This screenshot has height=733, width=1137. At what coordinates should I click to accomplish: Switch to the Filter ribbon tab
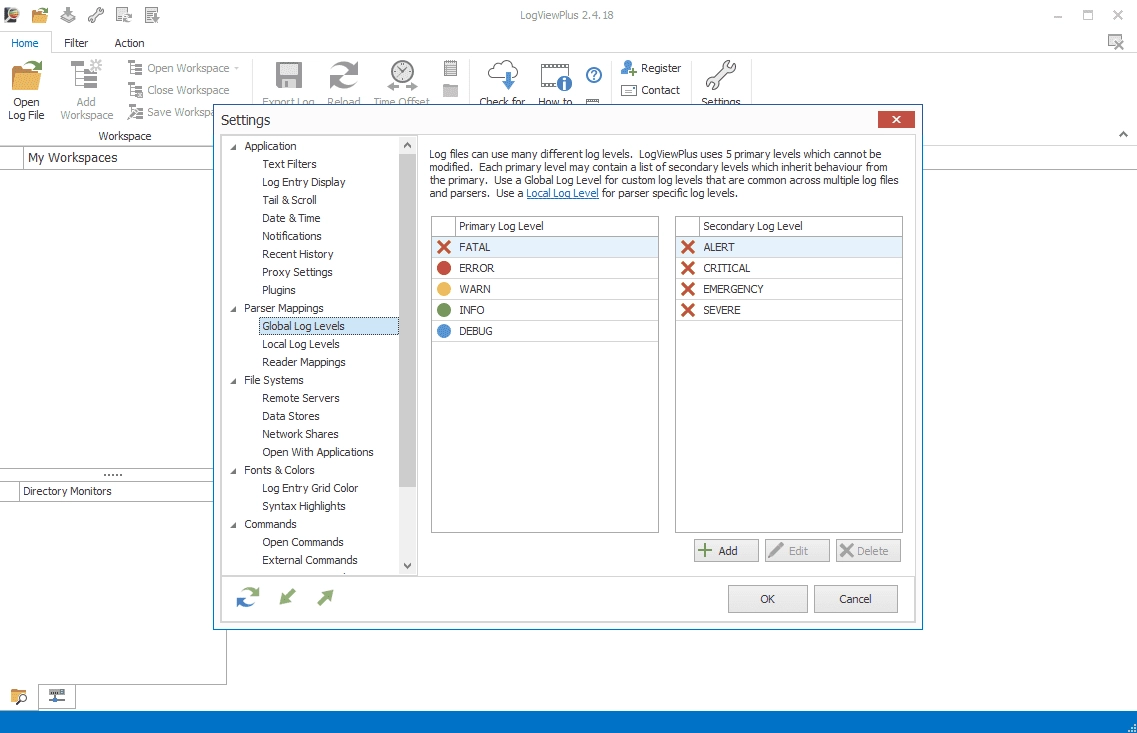[x=76, y=43]
